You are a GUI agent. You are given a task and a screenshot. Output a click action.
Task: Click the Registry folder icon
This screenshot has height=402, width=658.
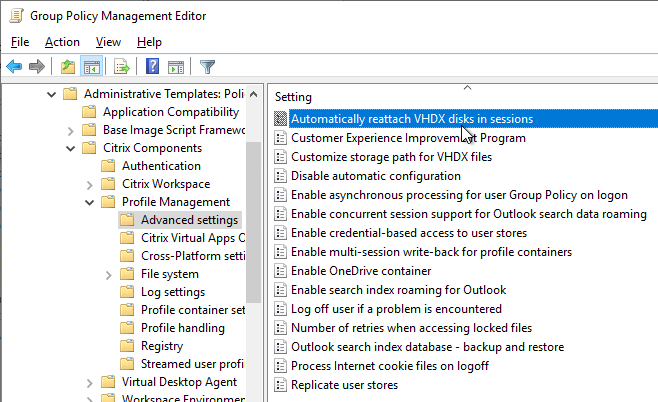click(x=127, y=345)
